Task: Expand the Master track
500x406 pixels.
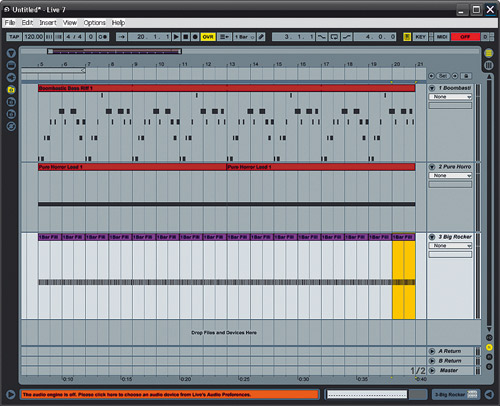Action: (x=432, y=370)
